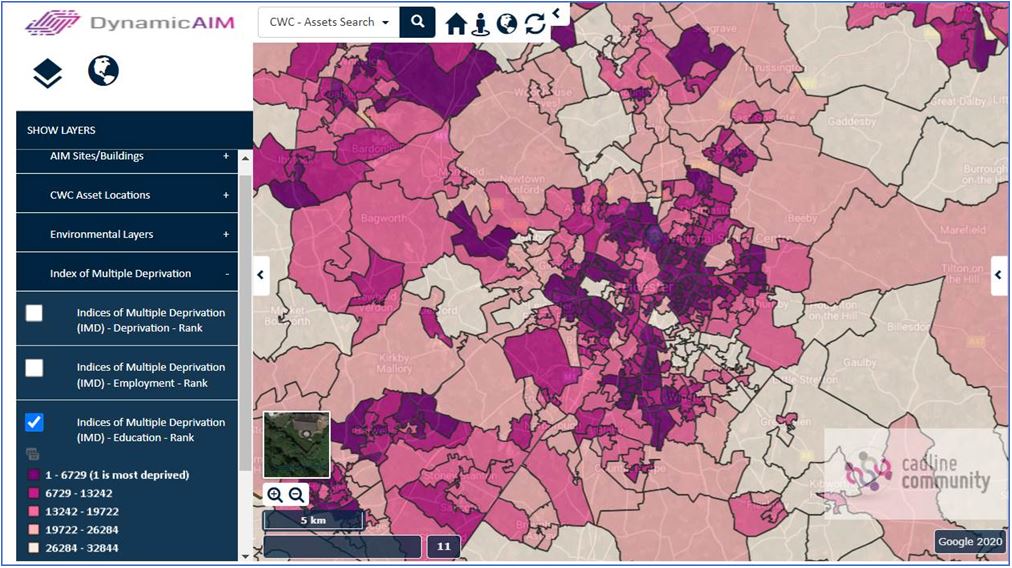Click the IMD Employment Rank label text

pos(151,375)
